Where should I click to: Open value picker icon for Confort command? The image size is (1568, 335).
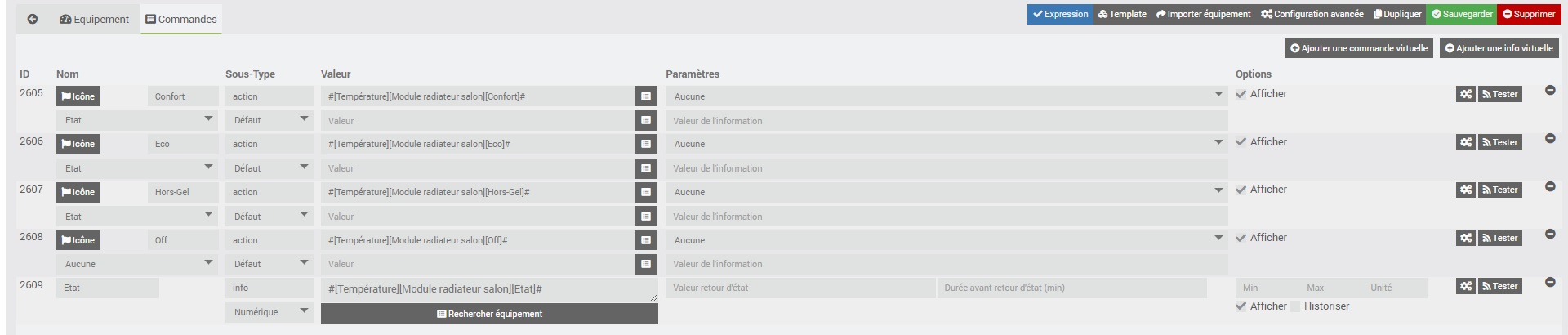pyautogui.click(x=646, y=96)
